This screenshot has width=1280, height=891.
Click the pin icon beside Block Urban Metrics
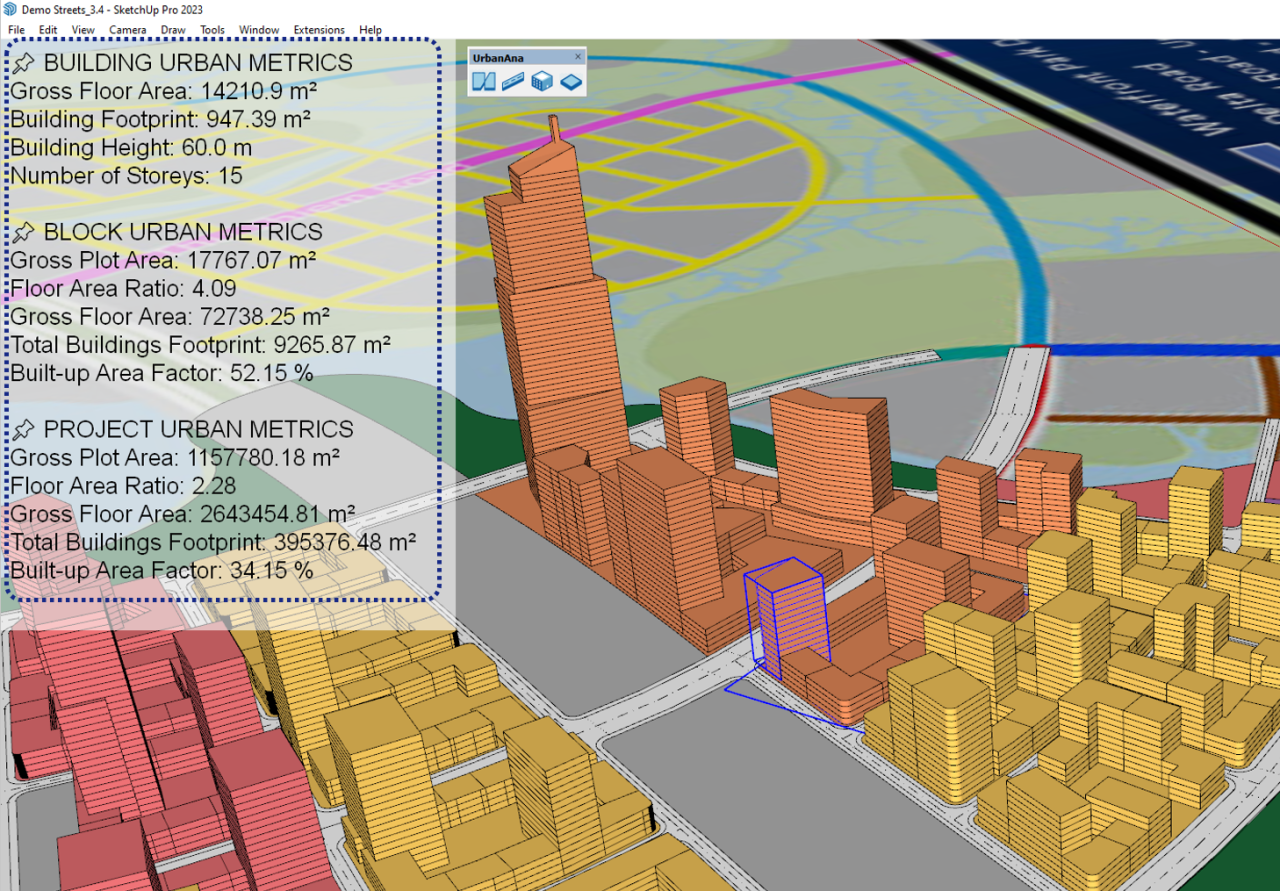tap(23, 233)
